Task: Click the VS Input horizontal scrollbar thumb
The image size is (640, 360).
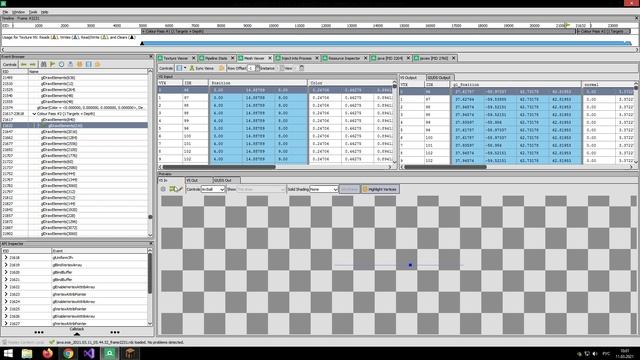Action: [x=219, y=167]
